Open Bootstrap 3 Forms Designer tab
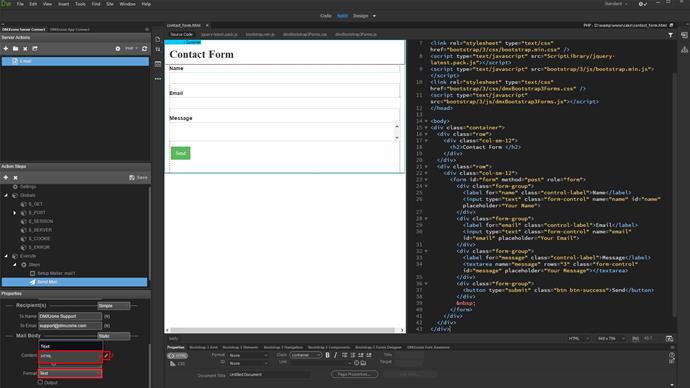The image size is (690, 388). (378, 348)
